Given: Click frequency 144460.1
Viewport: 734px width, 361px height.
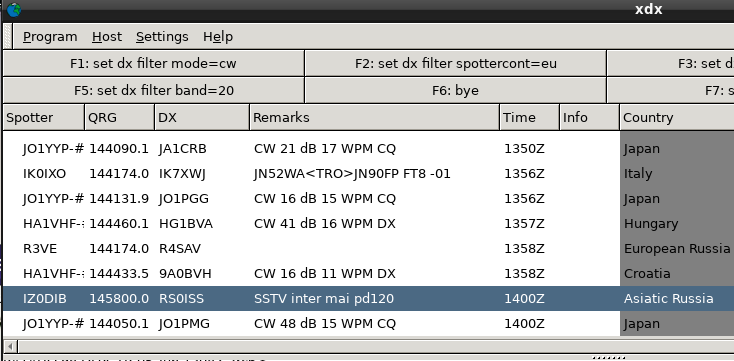Looking at the screenshot, I should (119, 224).
